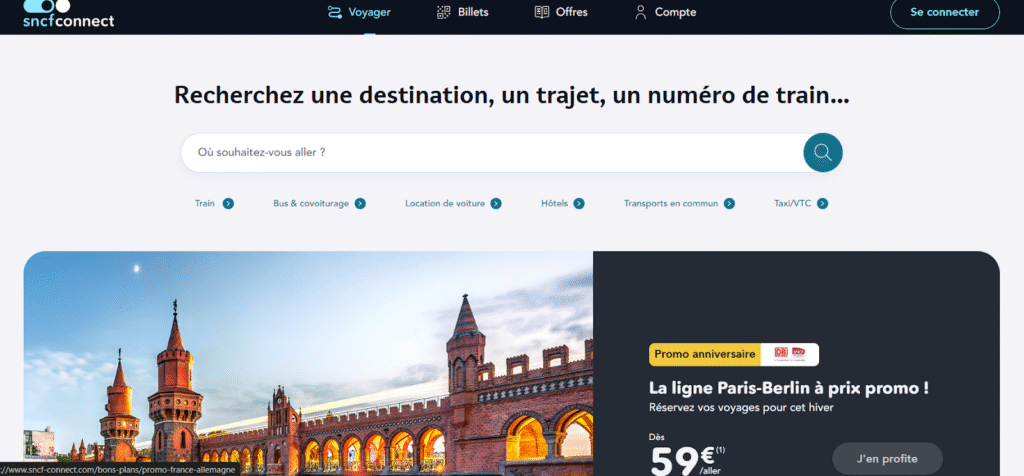
Task: Select the Location de voiture link
Action: 445,203
